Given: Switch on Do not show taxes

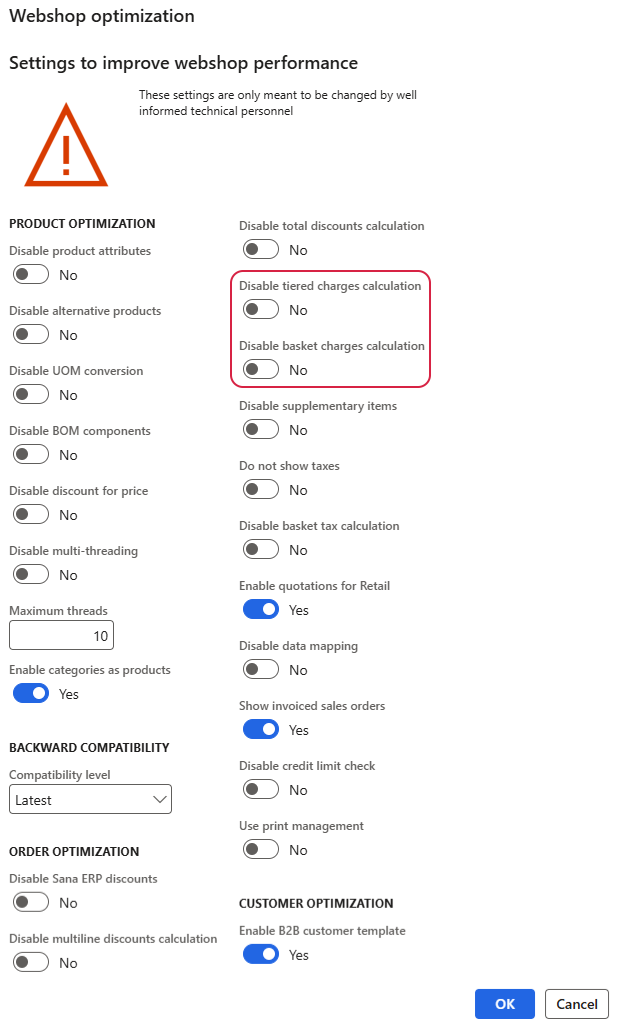Looking at the screenshot, I should tap(261, 490).
